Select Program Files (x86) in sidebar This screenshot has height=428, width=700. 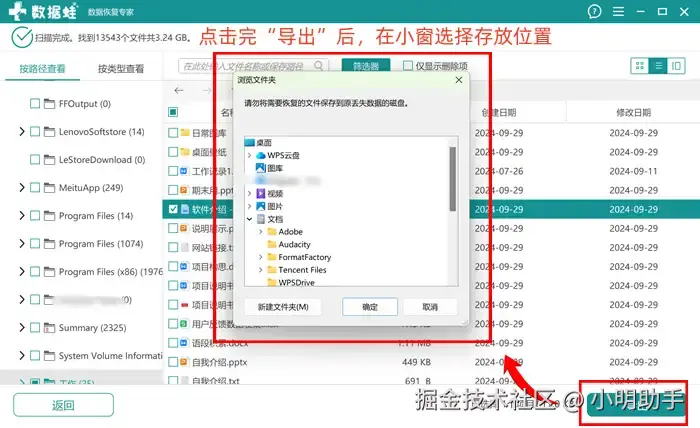[x=110, y=271]
